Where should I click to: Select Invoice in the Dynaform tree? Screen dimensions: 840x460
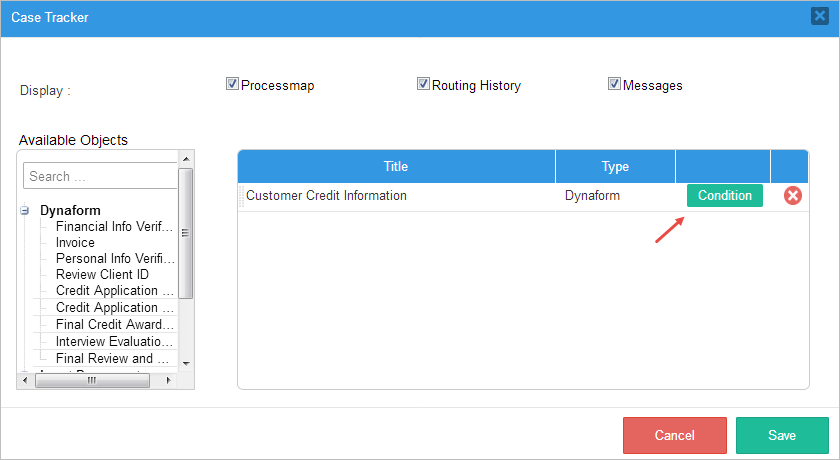click(75, 243)
